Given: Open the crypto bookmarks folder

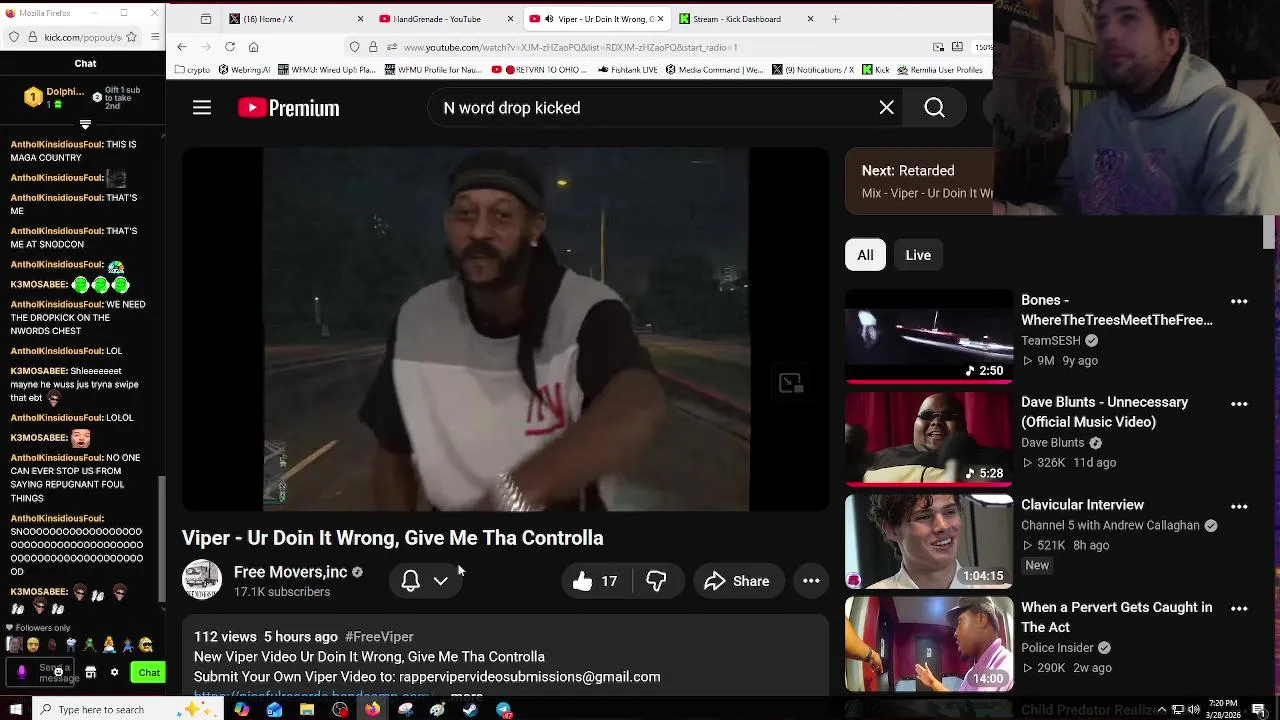Looking at the screenshot, I should click(x=192, y=70).
